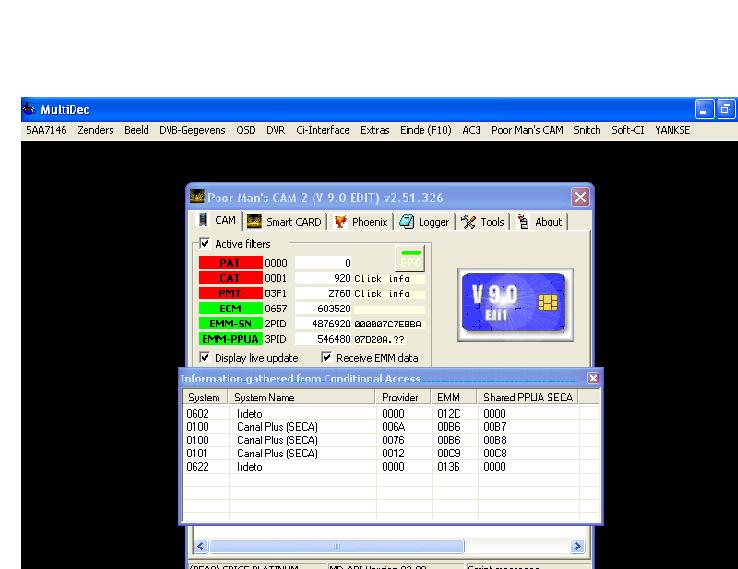This screenshot has height=569, width=738.
Task: Click the MultiDec application icon in title bar
Action: [x=29, y=109]
